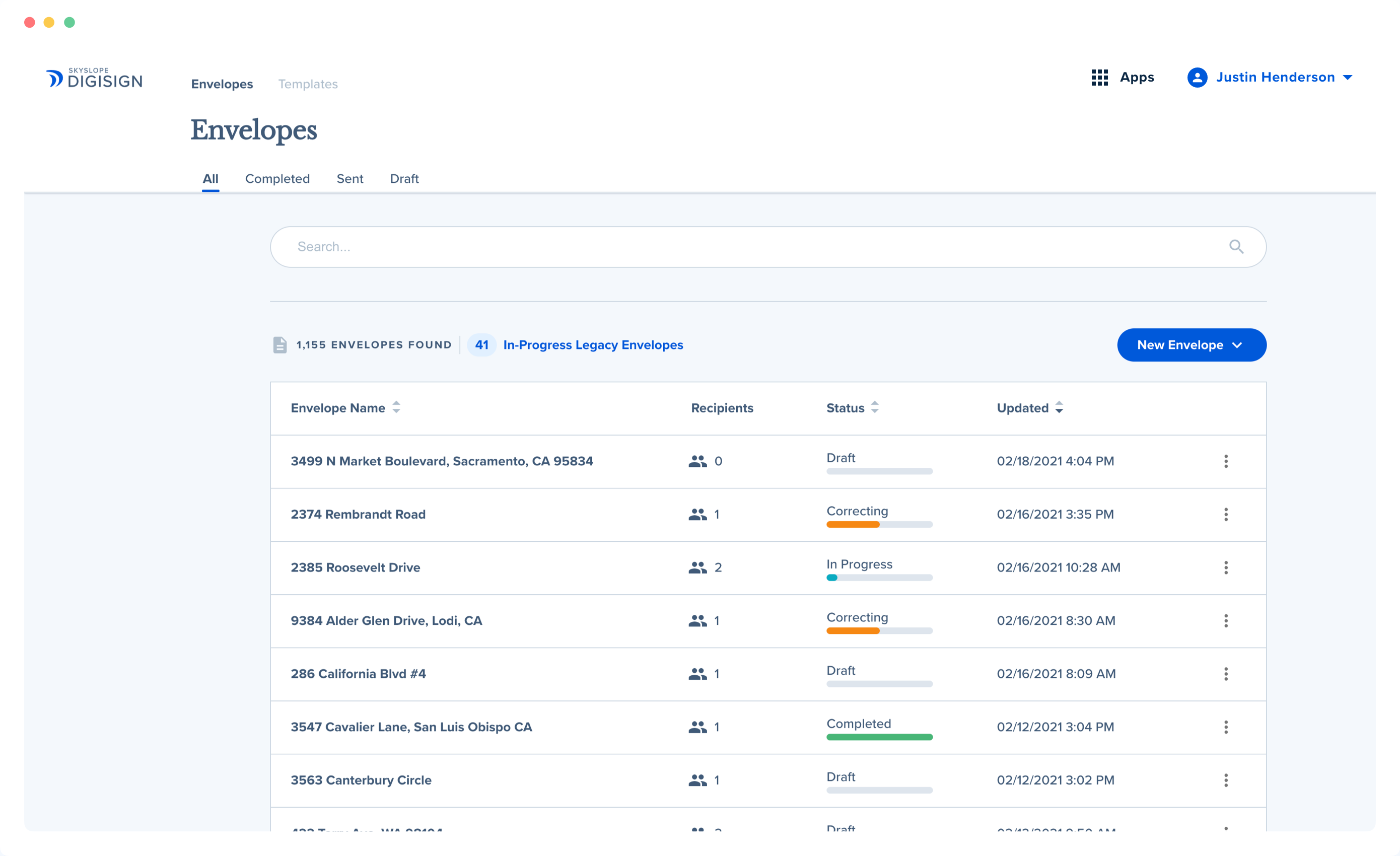
Task: Open the overflow menu for 3547 Cavalier Lane
Action: coord(1226,727)
